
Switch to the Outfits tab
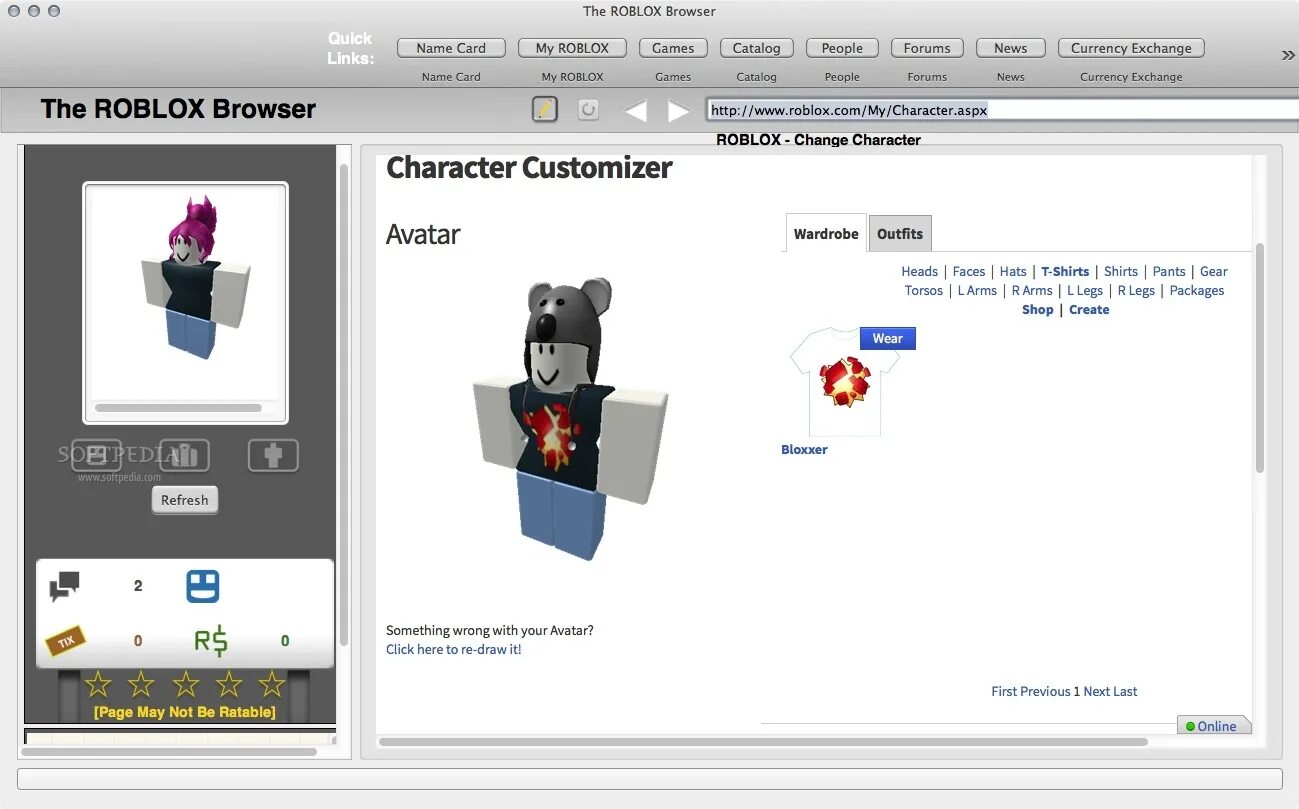pyautogui.click(x=900, y=233)
